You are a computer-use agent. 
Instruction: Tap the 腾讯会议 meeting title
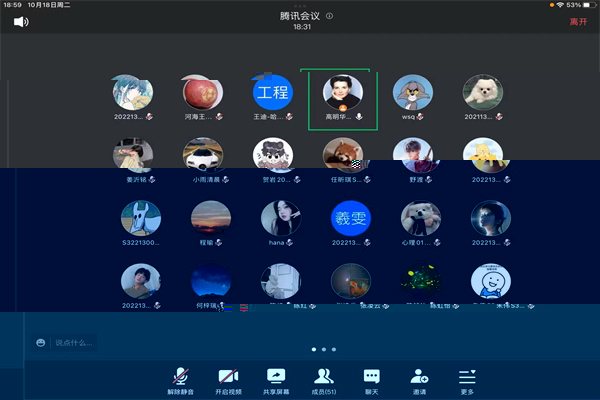click(300, 16)
